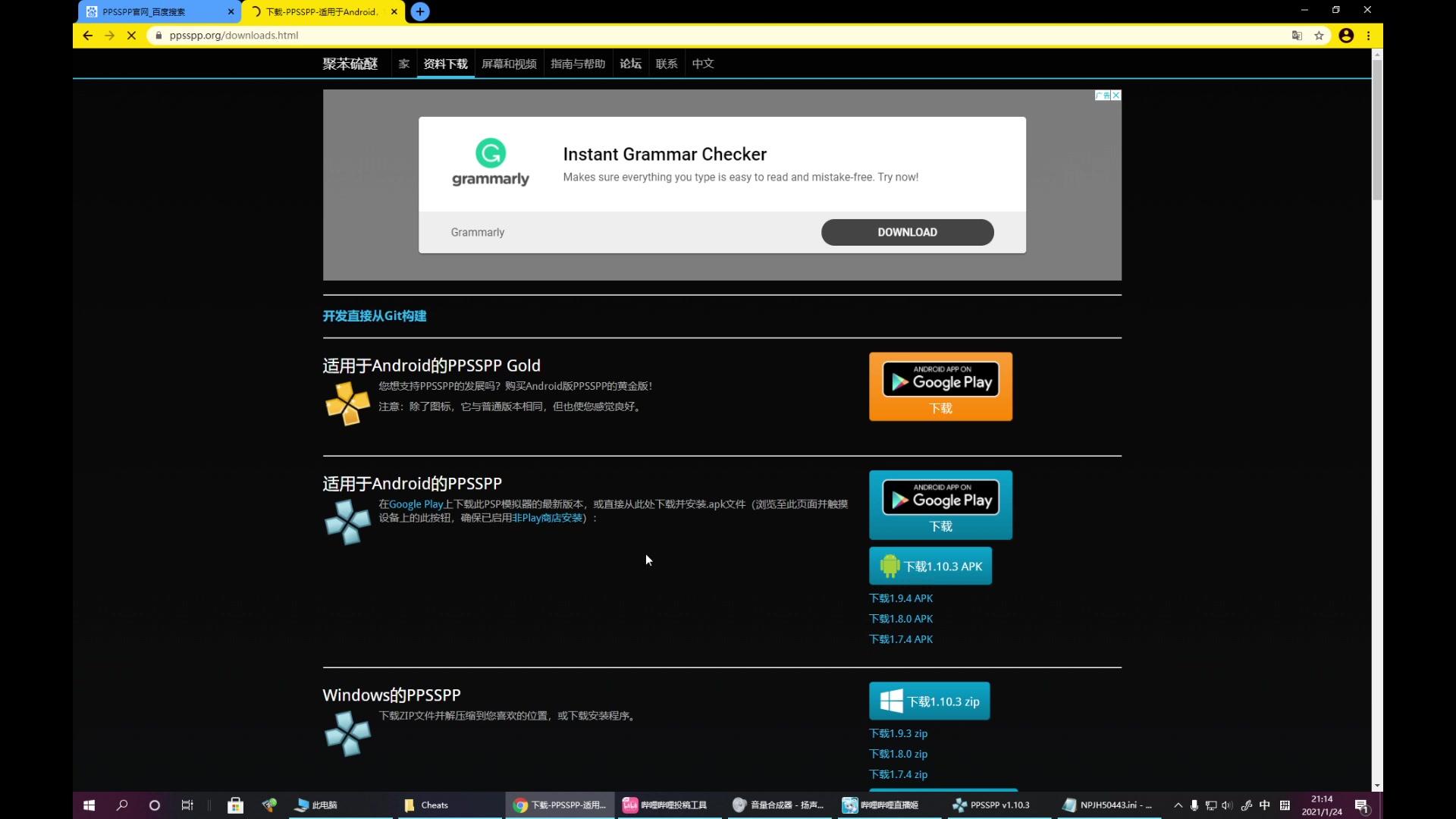Open the 家 home nav item
This screenshot has width=1456, height=819.
(x=404, y=64)
